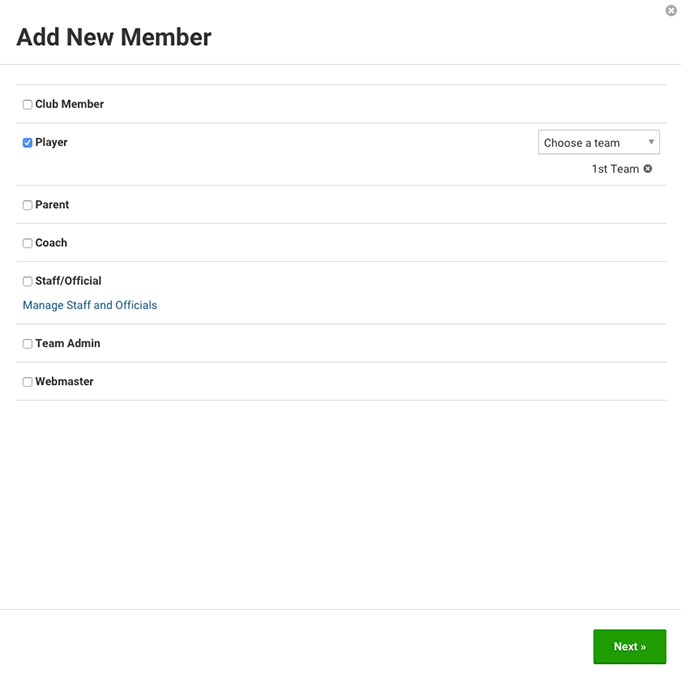Image resolution: width=691 pixels, height=678 pixels.
Task: Select the Staff/Official checkbox
Action: click(x=27, y=281)
